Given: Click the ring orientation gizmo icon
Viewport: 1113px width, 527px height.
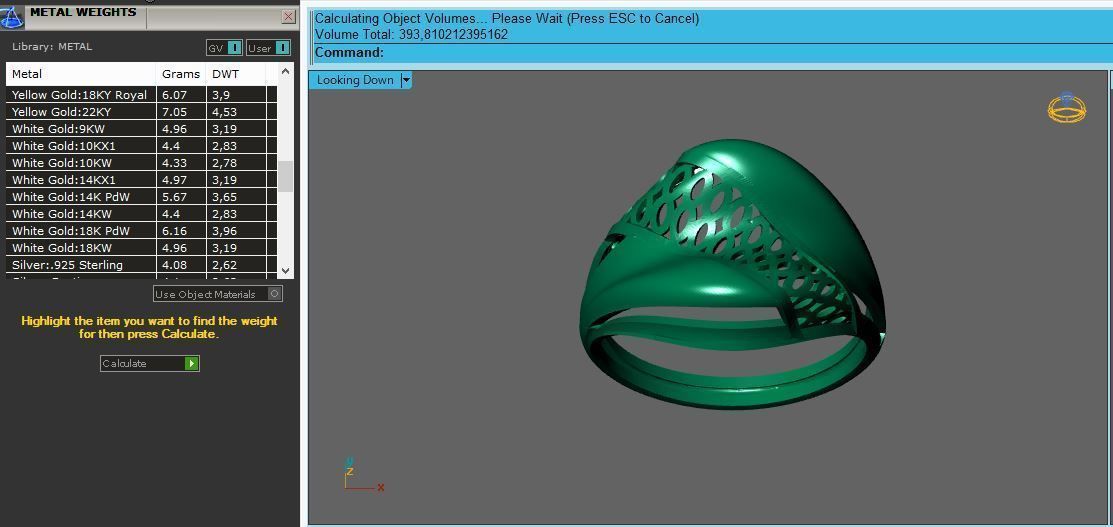Looking at the screenshot, I should pyautogui.click(x=1066, y=107).
